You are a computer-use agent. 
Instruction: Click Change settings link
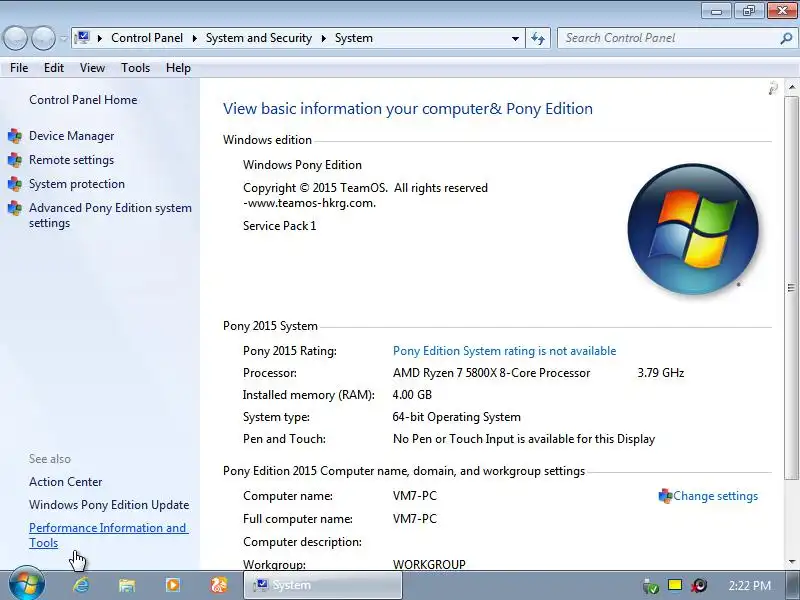coord(715,496)
